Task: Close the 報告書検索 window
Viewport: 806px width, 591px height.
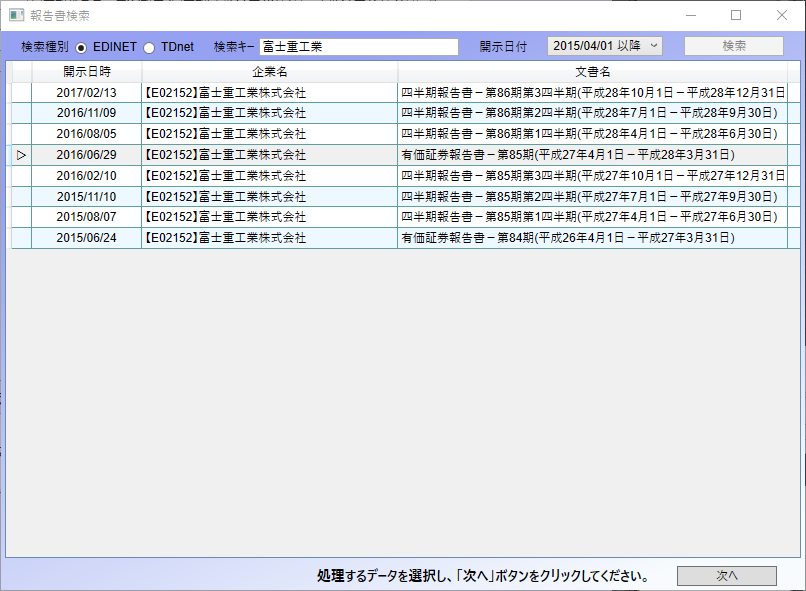Action: tap(781, 15)
